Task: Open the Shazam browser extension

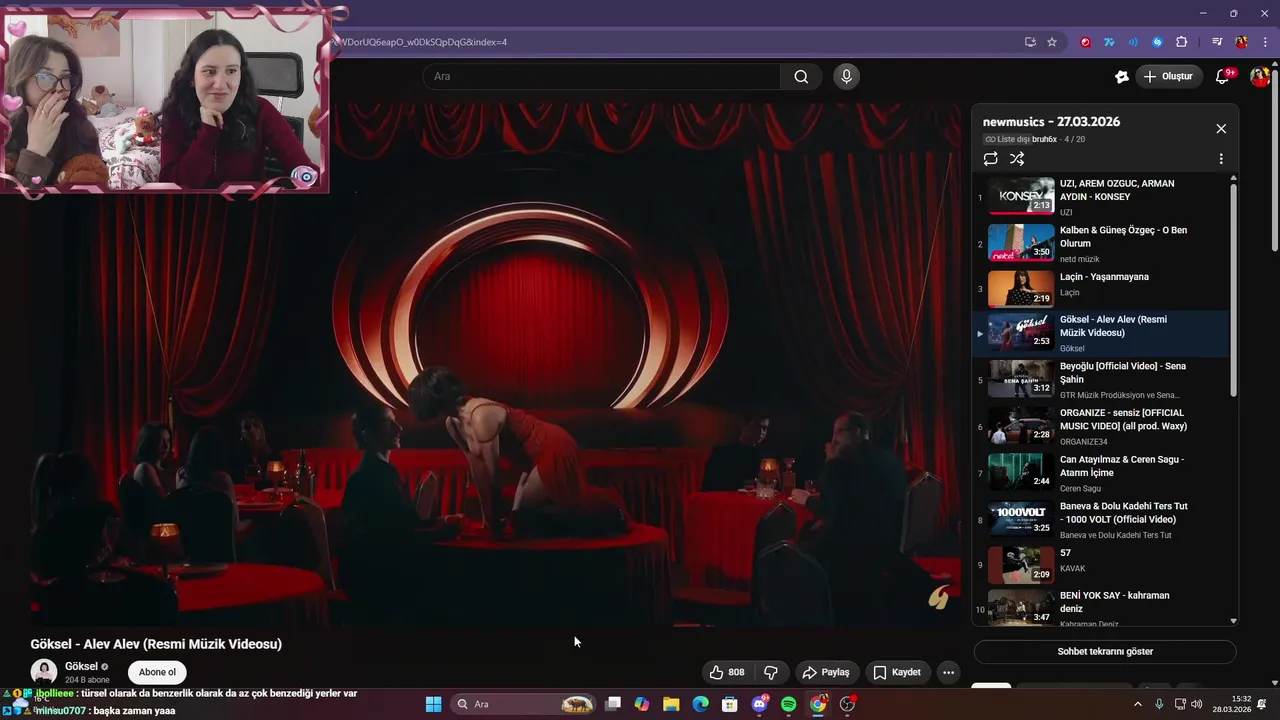Action: tap(1157, 42)
